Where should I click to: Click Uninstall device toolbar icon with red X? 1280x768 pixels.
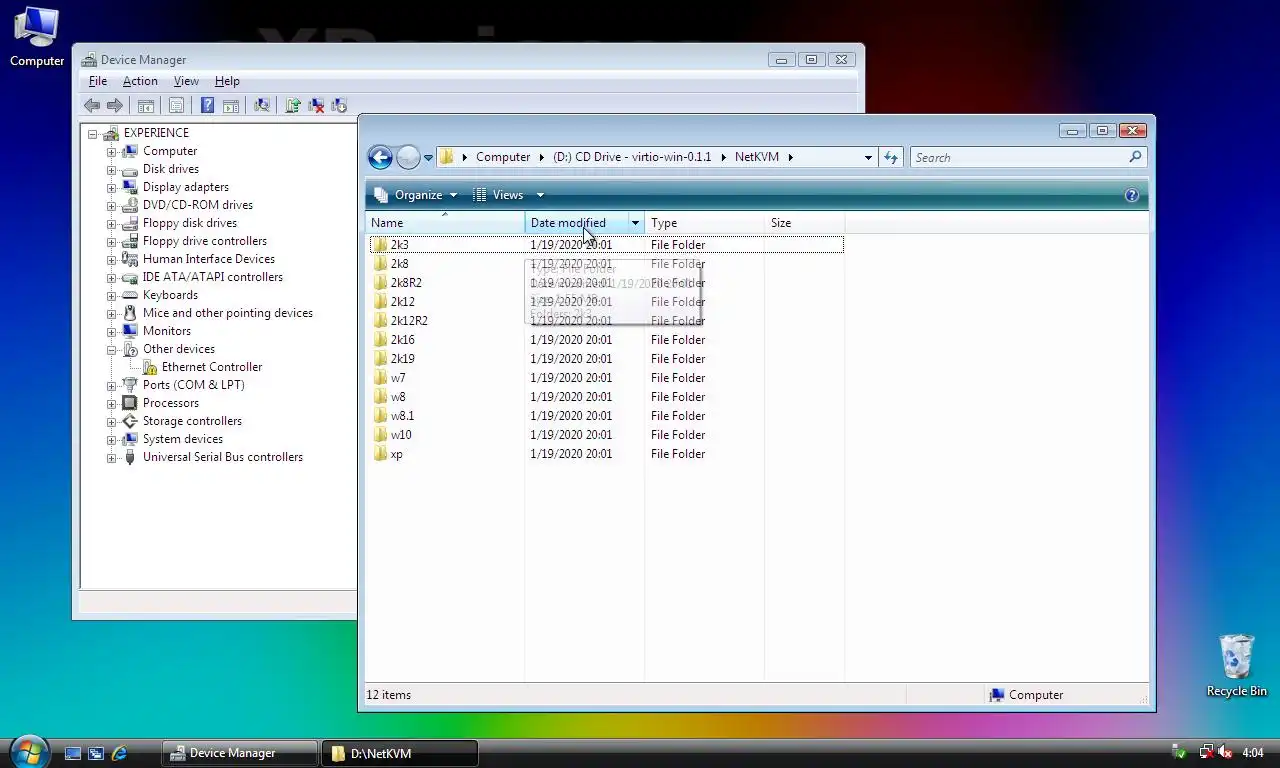[x=316, y=105]
